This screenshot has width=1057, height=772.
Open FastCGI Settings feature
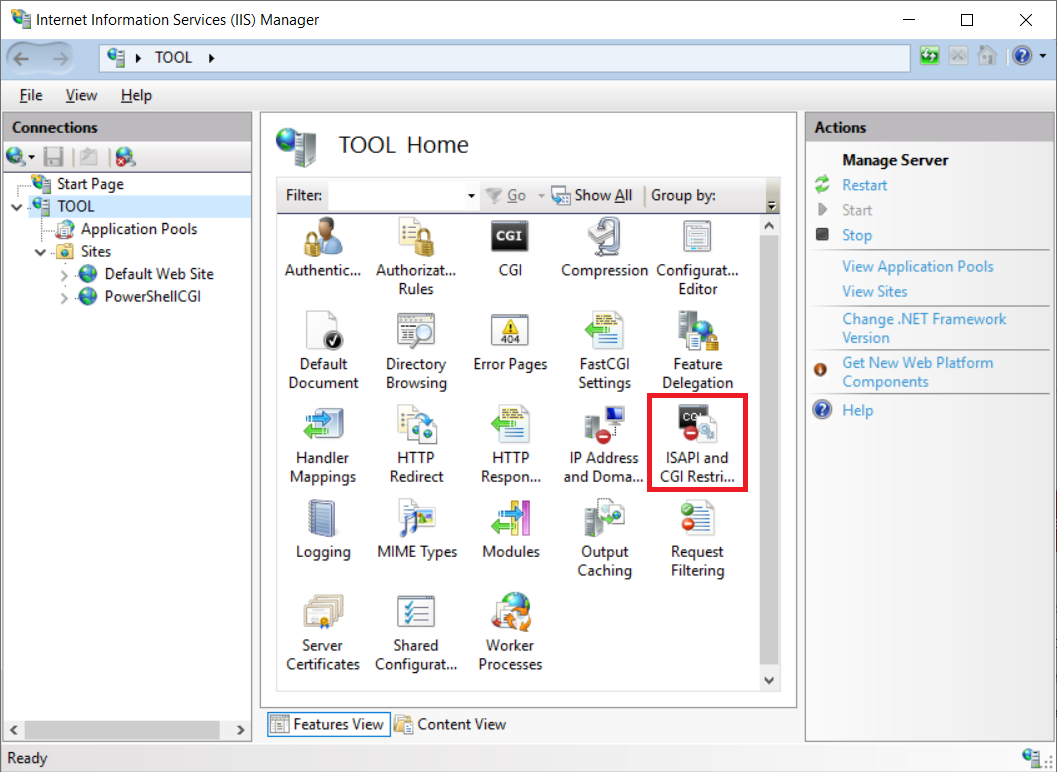click(x=604, y=351)
